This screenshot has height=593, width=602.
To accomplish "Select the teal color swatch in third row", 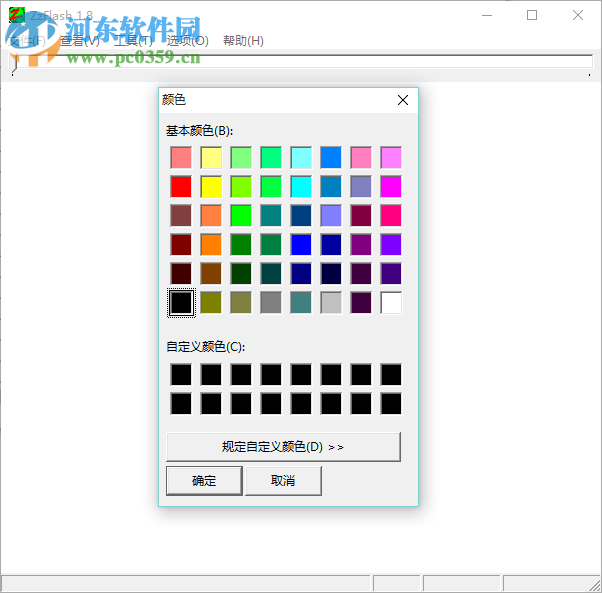I will [x=271, y=215].
